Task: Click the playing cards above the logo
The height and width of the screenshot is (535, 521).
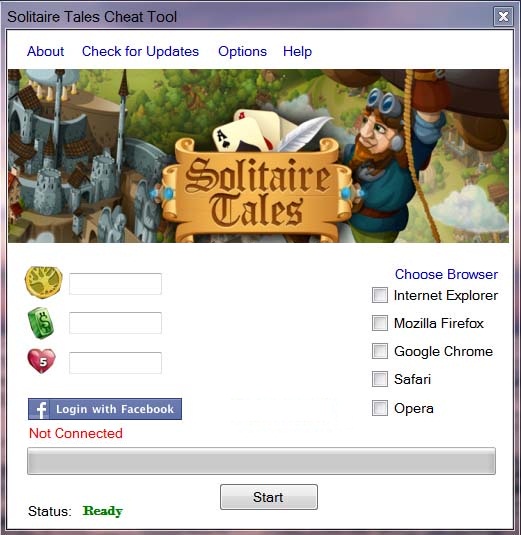Action: pos(247,131)
